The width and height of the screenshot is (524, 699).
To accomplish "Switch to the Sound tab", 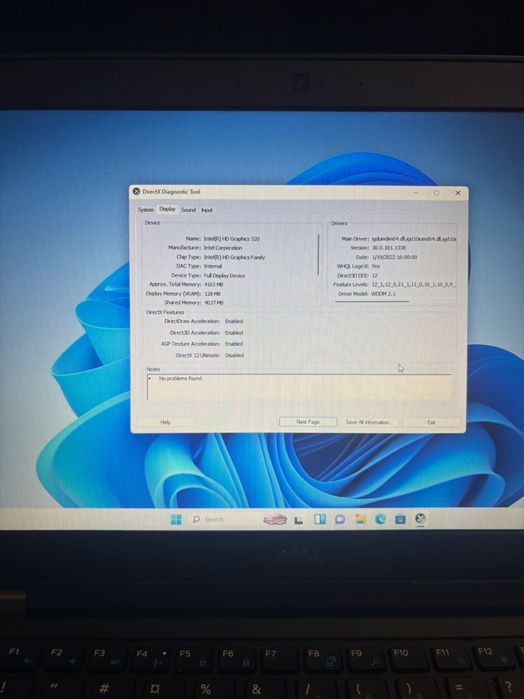I will (188, 210).
